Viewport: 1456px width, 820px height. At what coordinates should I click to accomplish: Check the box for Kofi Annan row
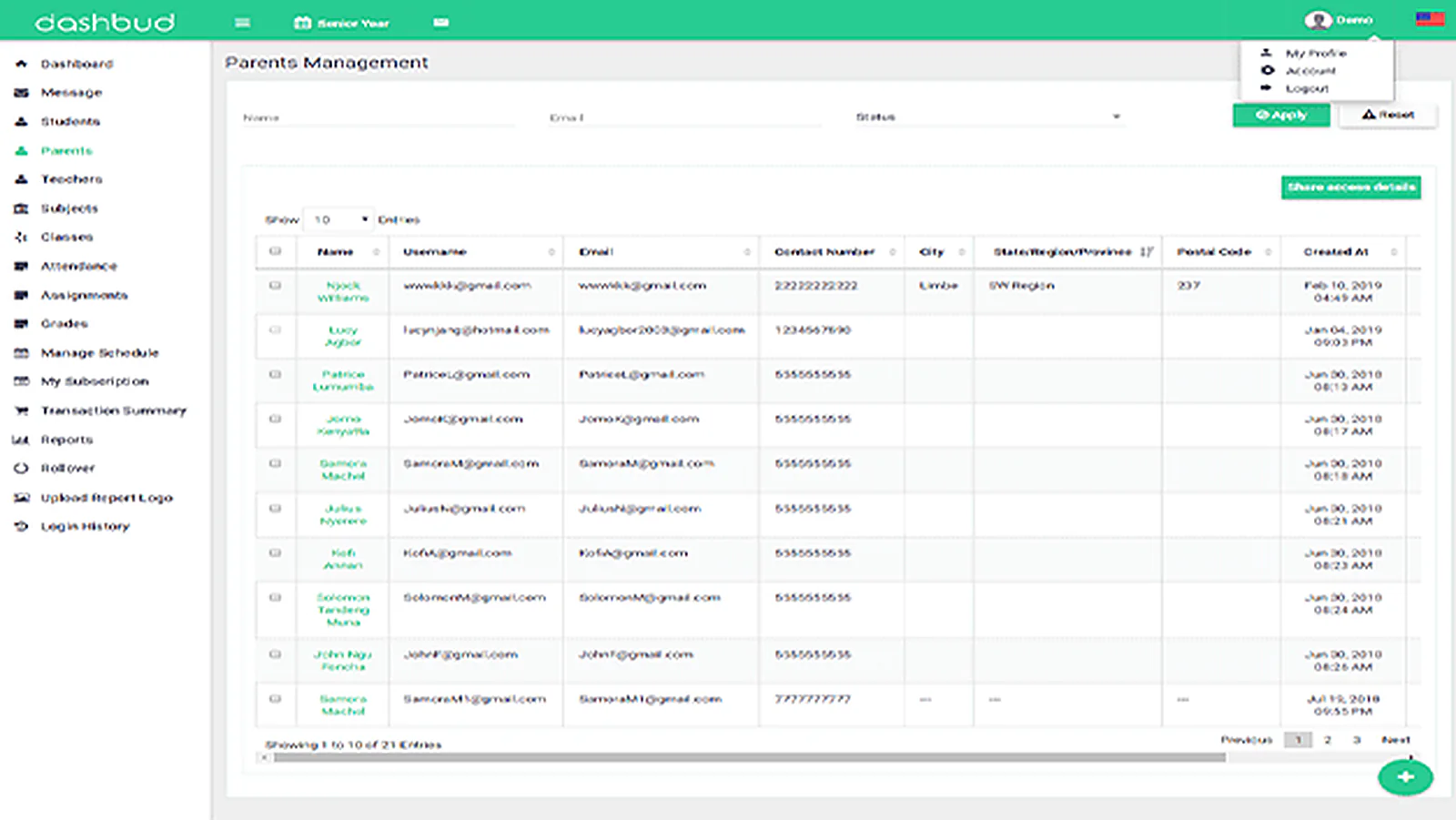(x=276, y=552)
